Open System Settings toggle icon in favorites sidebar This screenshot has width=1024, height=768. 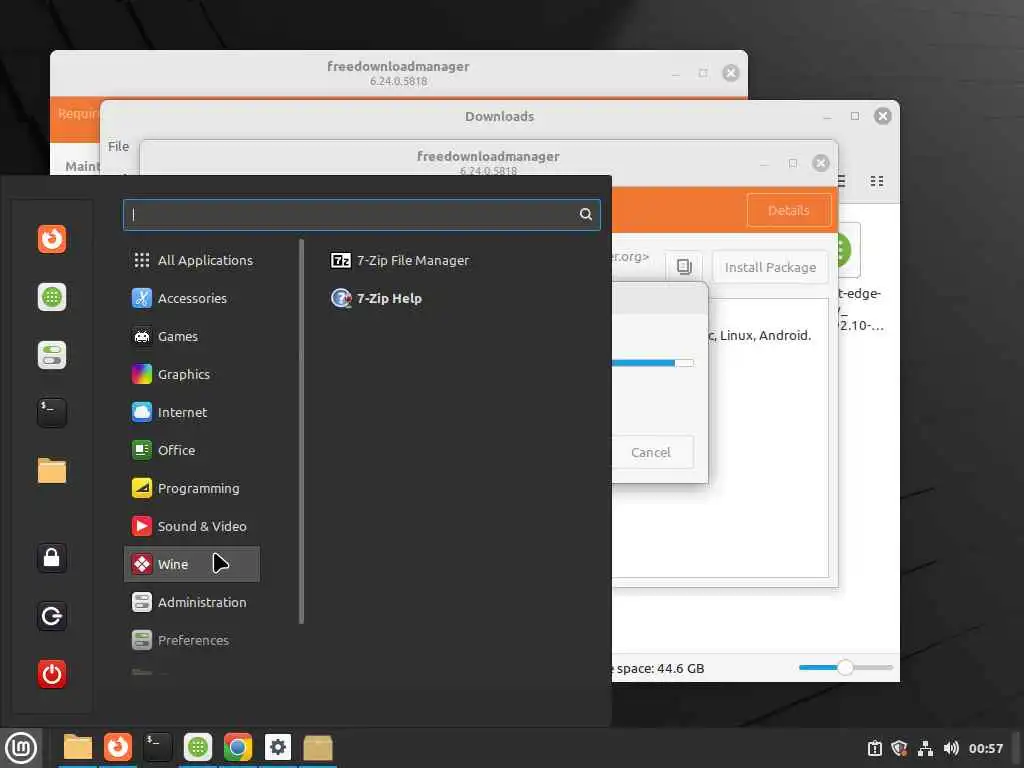tap(52, 355)
